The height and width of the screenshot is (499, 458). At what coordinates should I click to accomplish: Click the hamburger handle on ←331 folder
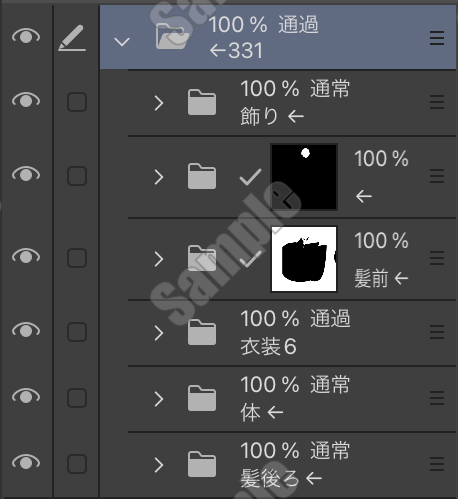pyautogui.click(x=437, y=38)
